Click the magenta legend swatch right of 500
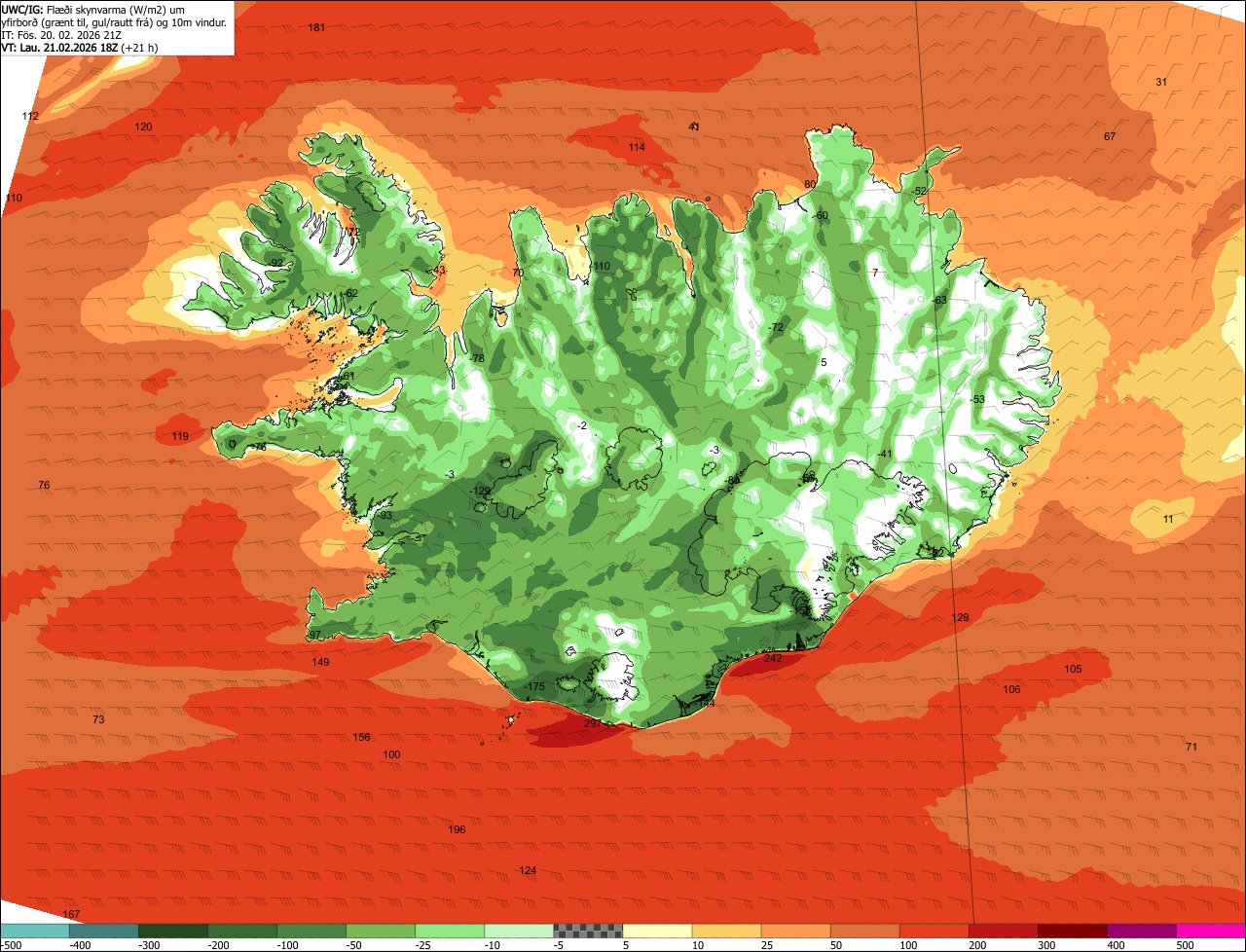 pos(1211,931)
